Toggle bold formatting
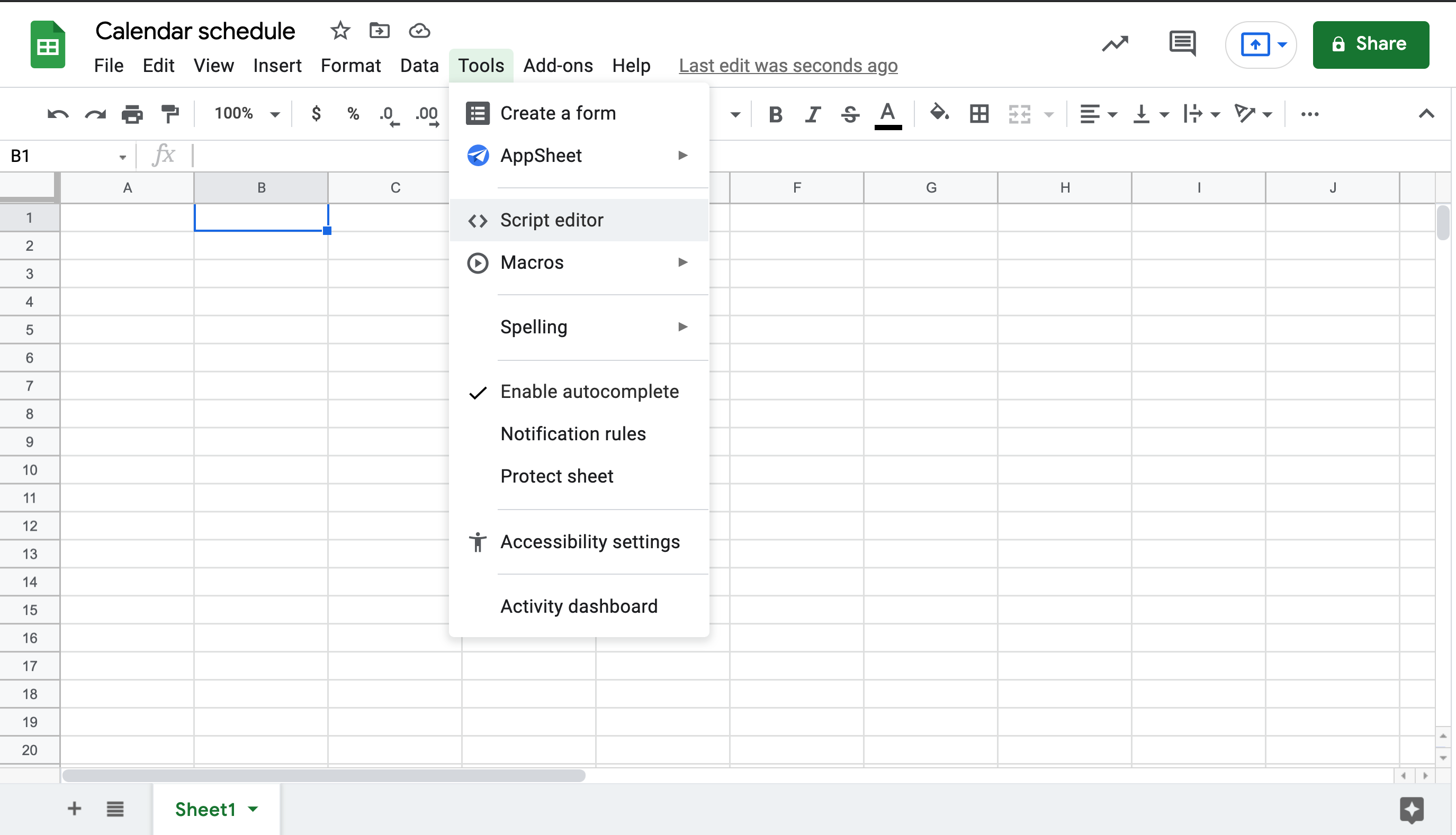This screenshot has height=835, width=1456. point(776,114)
